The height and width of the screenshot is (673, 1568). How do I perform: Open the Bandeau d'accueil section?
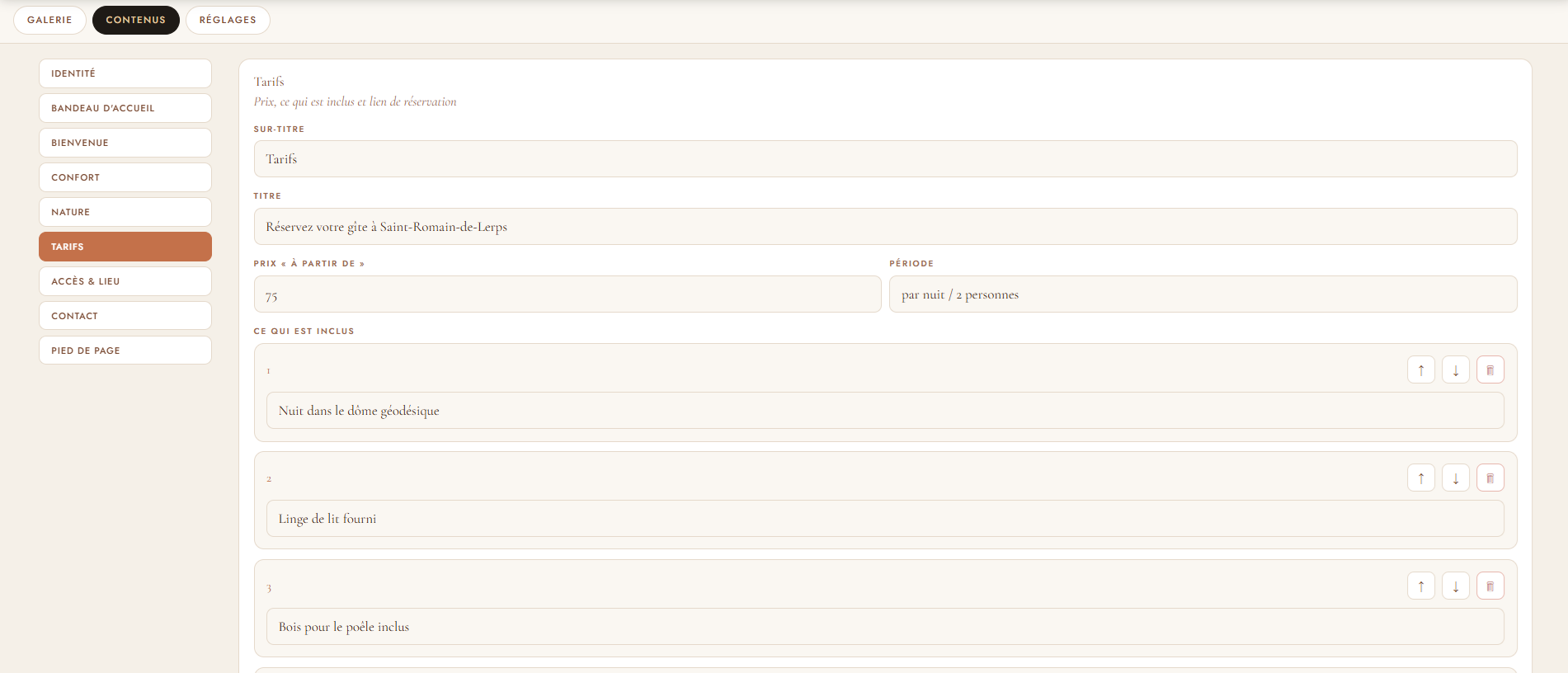coord(125,108)
